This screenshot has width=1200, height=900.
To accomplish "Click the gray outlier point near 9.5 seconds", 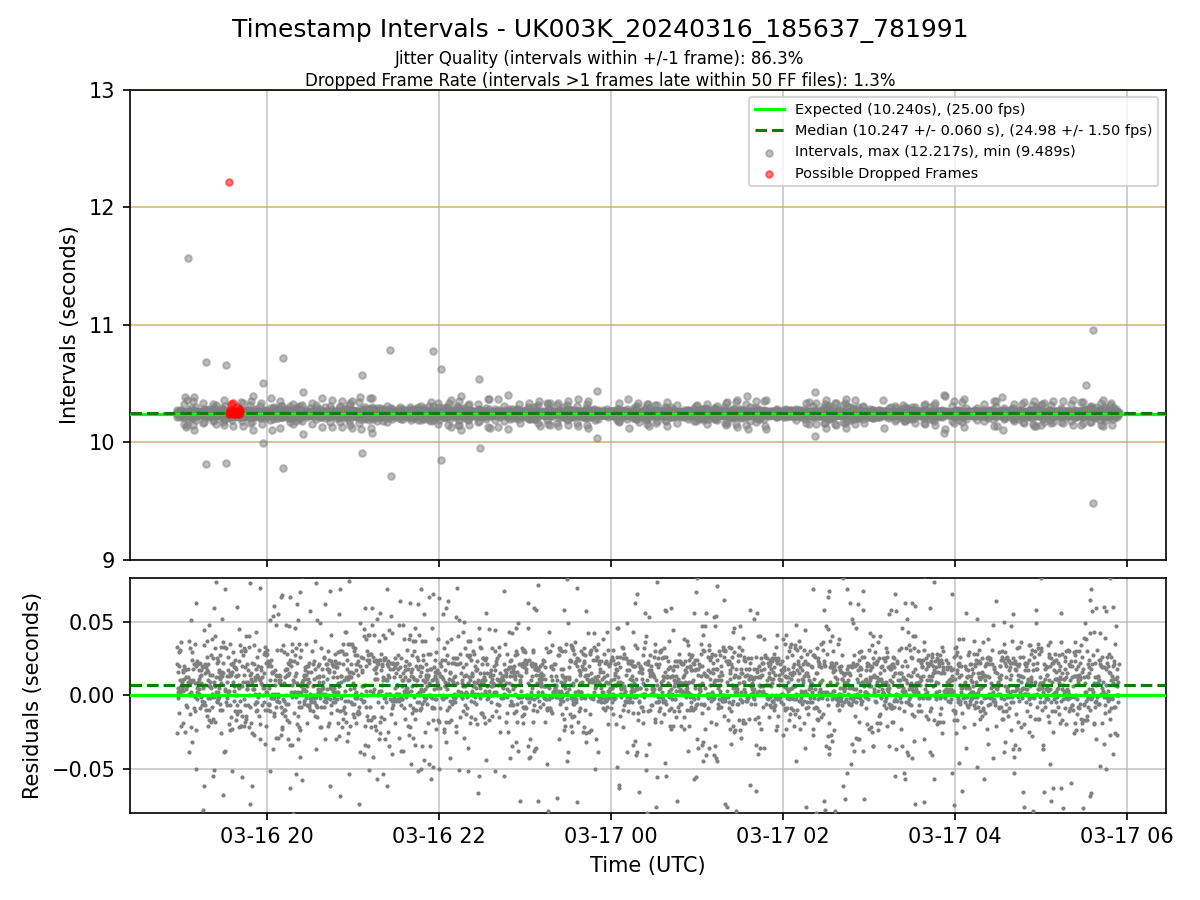I will [1093, 503].
